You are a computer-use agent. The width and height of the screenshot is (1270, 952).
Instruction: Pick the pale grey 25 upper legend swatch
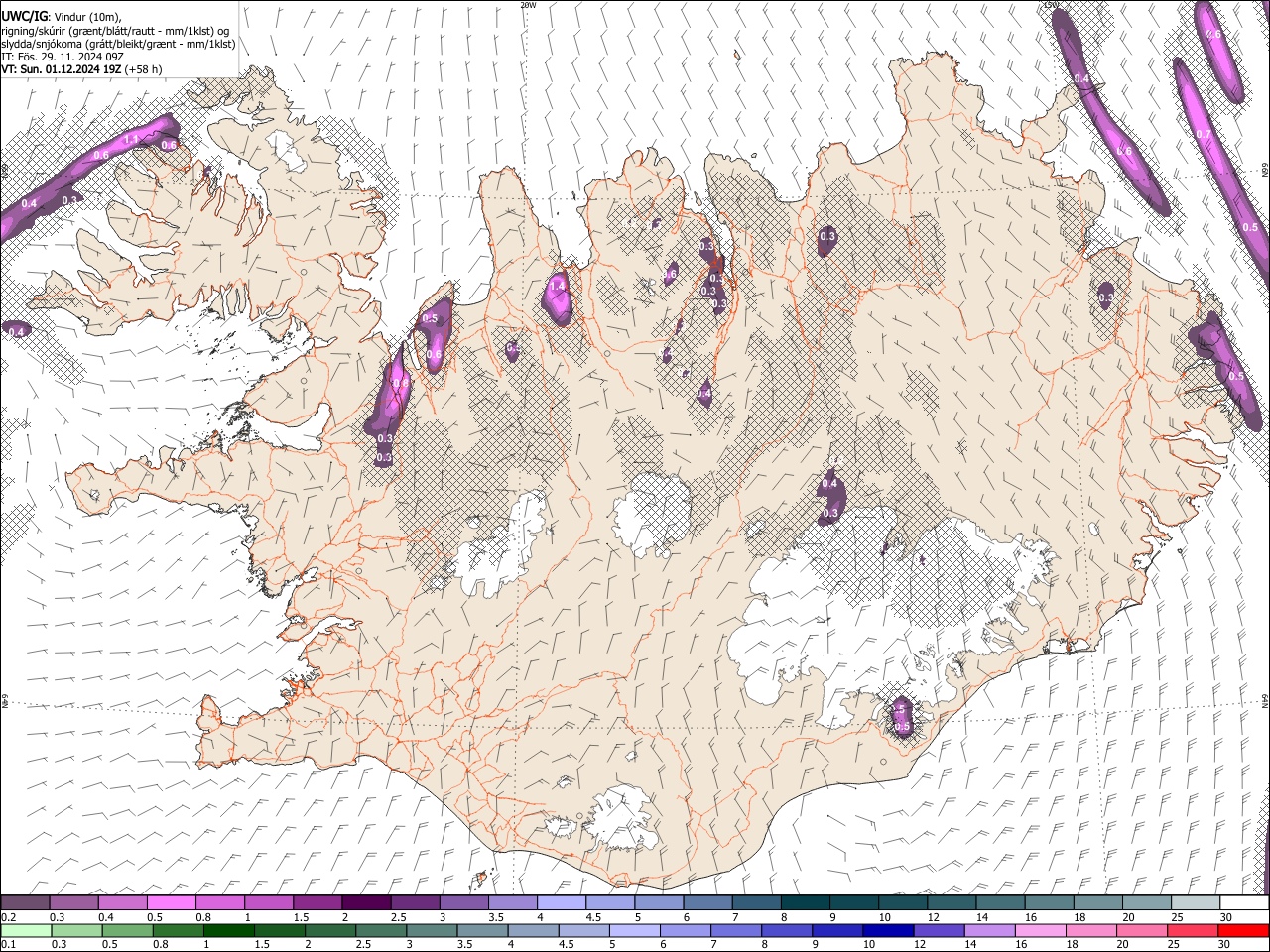[x=1195, y=903]
